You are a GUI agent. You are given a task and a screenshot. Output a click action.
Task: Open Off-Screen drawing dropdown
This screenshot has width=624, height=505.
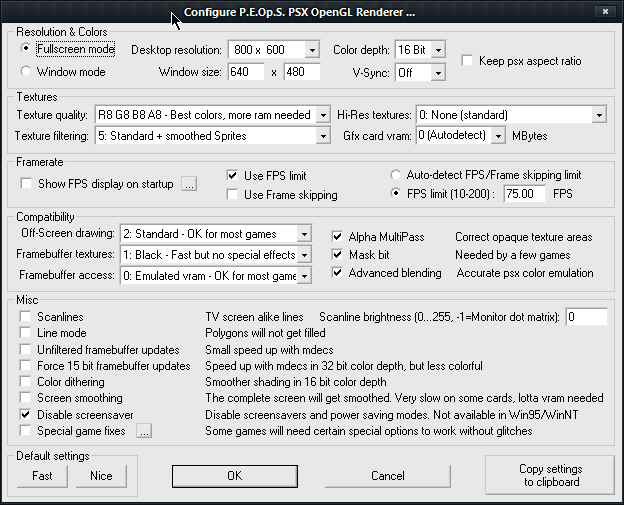(216, 234)
